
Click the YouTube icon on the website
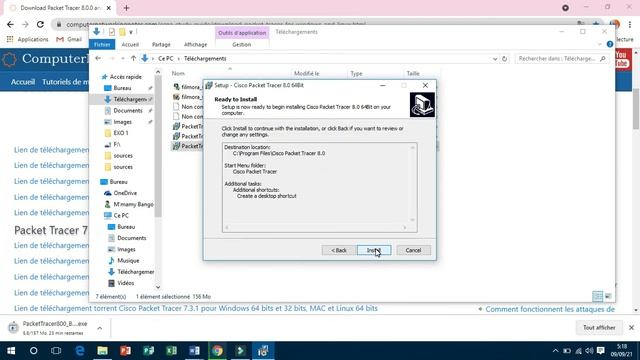click(622, 60)
